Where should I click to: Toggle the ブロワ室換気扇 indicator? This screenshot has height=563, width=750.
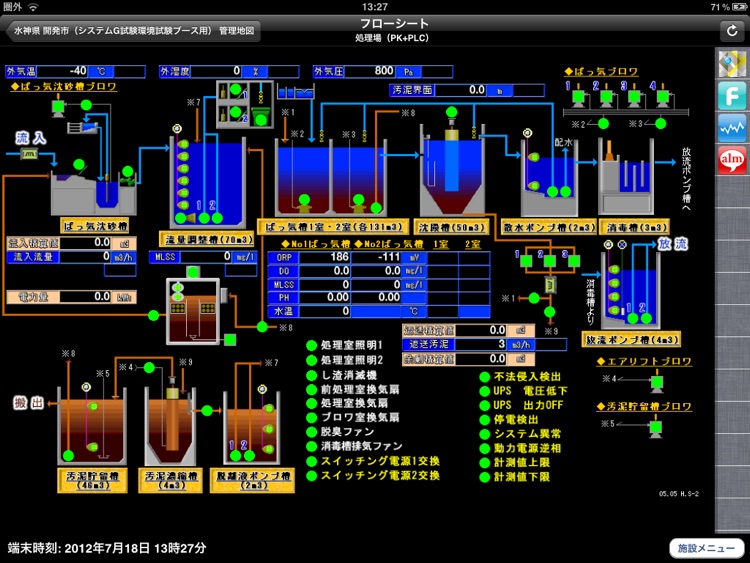(x=311, y=418)
